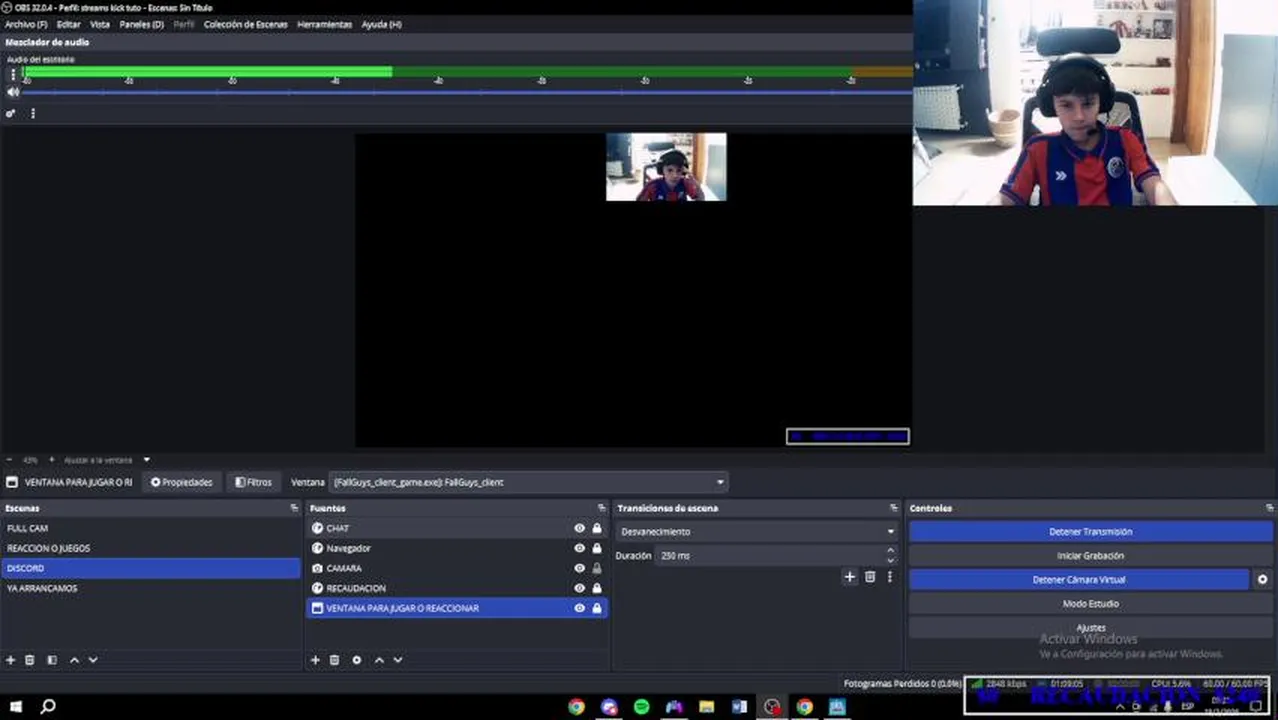Open Editar menu

69,24
